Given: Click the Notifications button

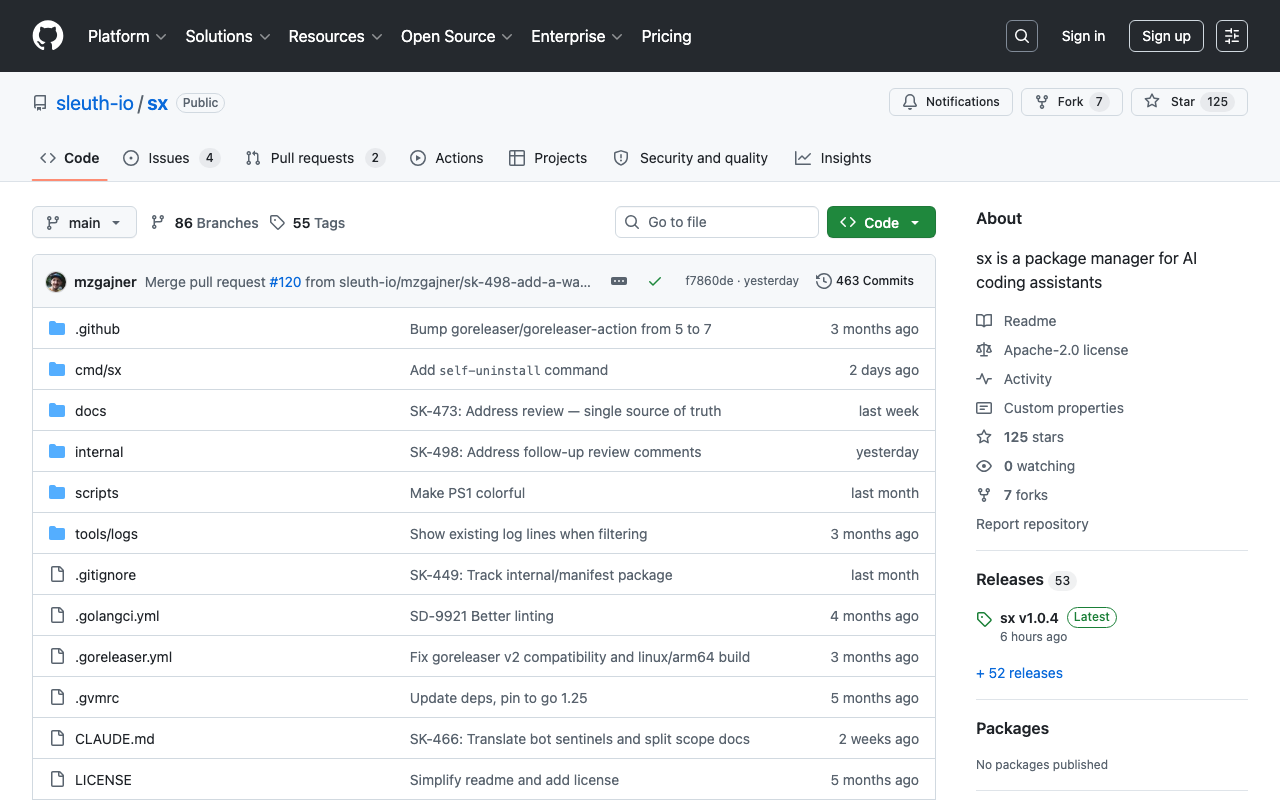Looking at the screenshot, I should [x=951, y=102].
